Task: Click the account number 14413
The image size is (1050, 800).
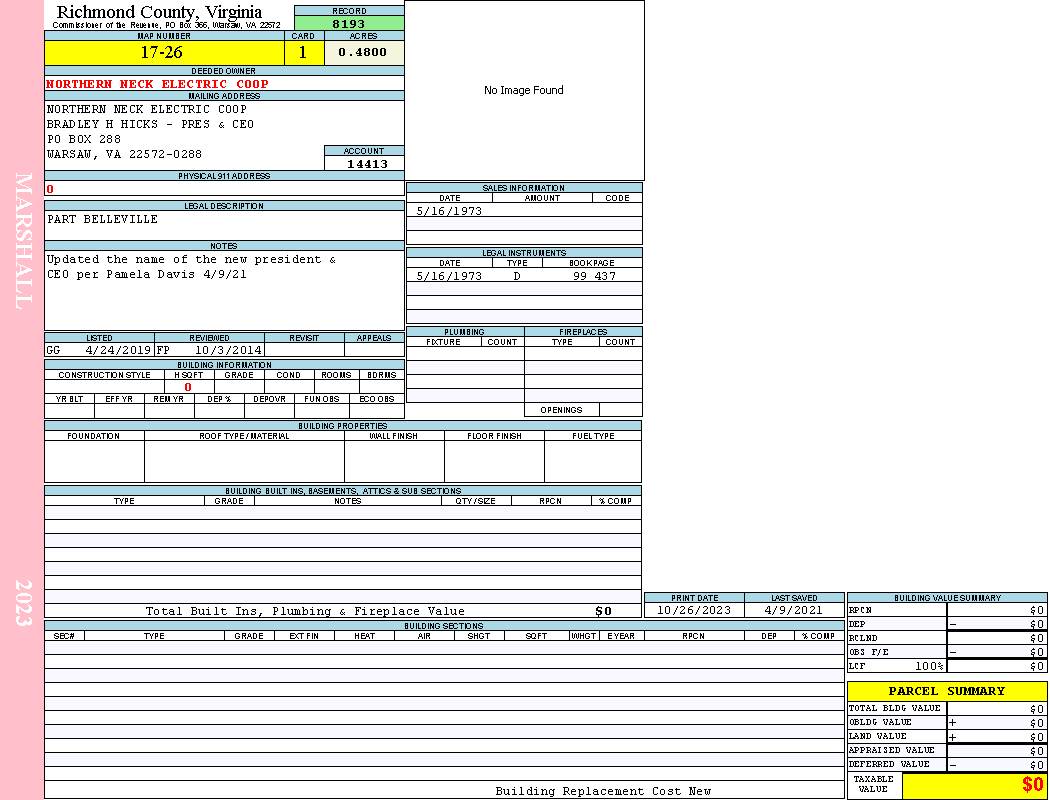Action: [x=367, y=164]
